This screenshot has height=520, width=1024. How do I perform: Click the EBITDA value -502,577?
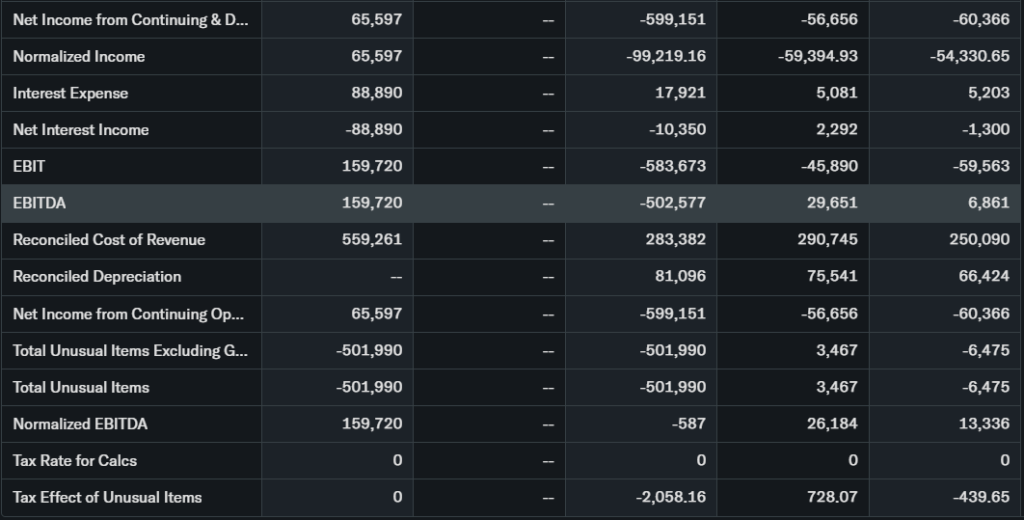click(x=672, y=203)
